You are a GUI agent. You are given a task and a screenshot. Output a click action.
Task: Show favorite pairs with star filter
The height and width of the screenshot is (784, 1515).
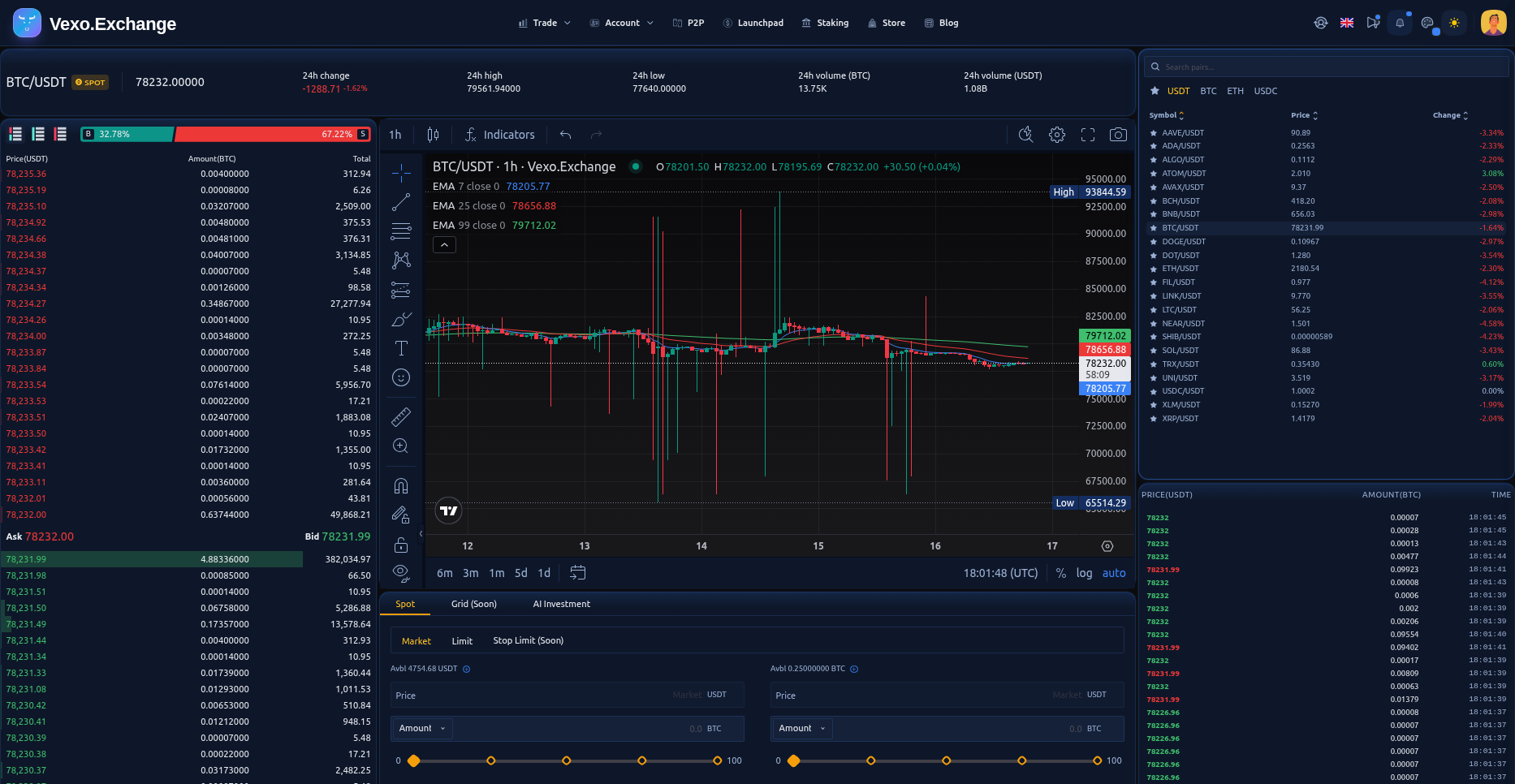pos(1155,91)
